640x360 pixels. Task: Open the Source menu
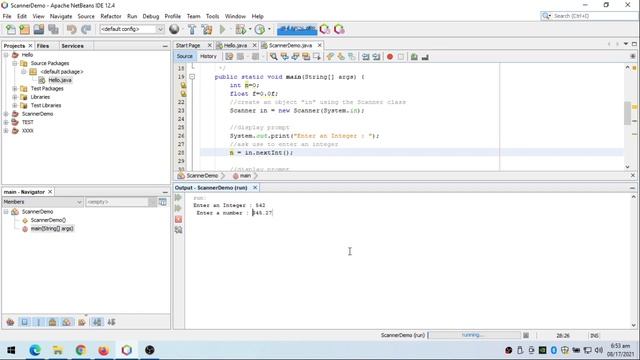click(x=86, y=16)
